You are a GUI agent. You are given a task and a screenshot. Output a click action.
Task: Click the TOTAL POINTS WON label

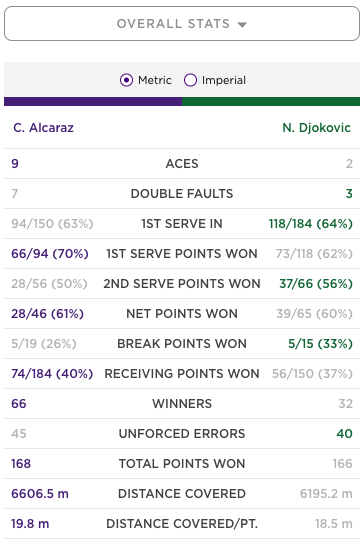click(182, 463)
